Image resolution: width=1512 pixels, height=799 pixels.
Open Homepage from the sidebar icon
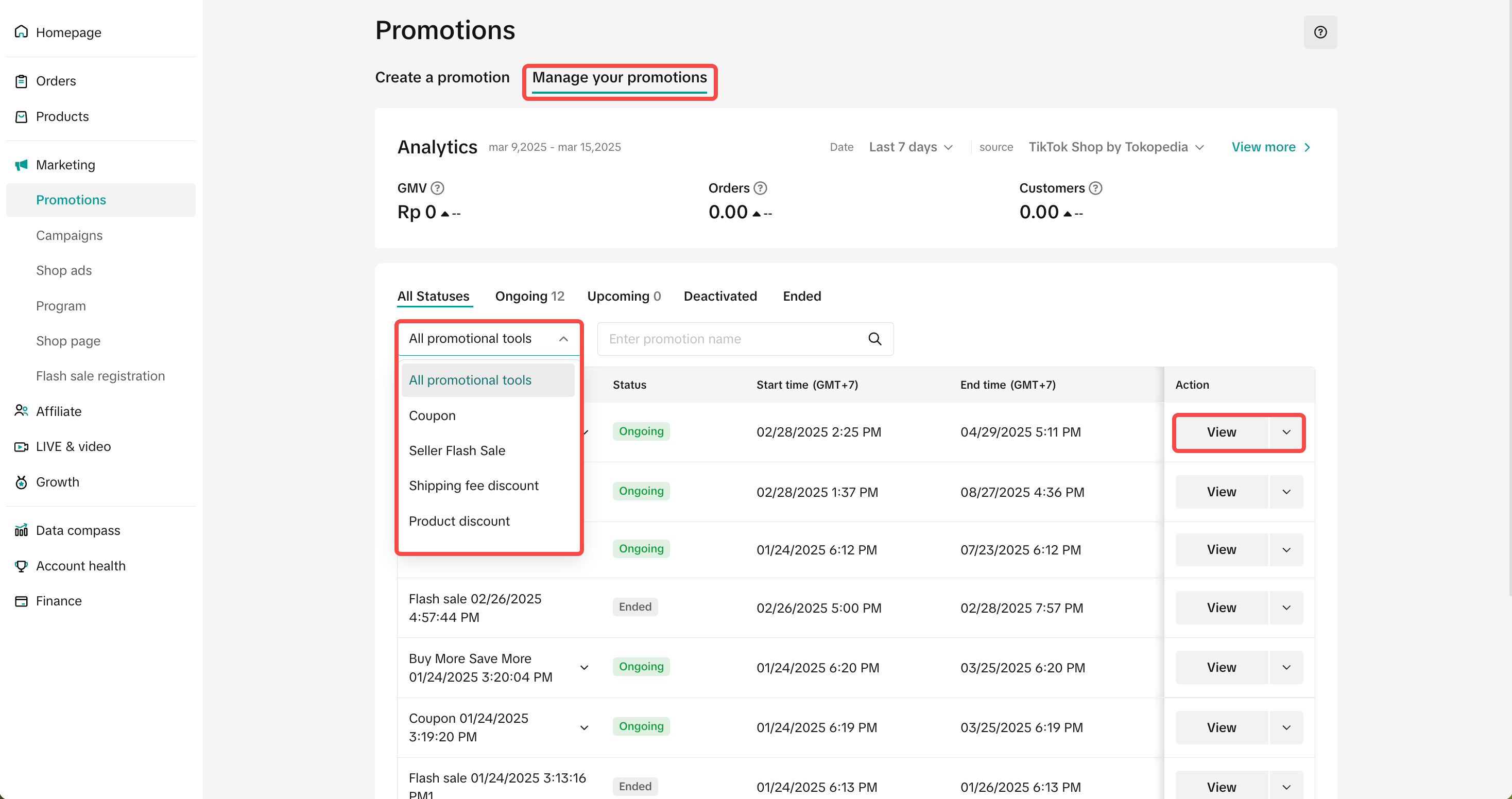[x=22, y=32]
